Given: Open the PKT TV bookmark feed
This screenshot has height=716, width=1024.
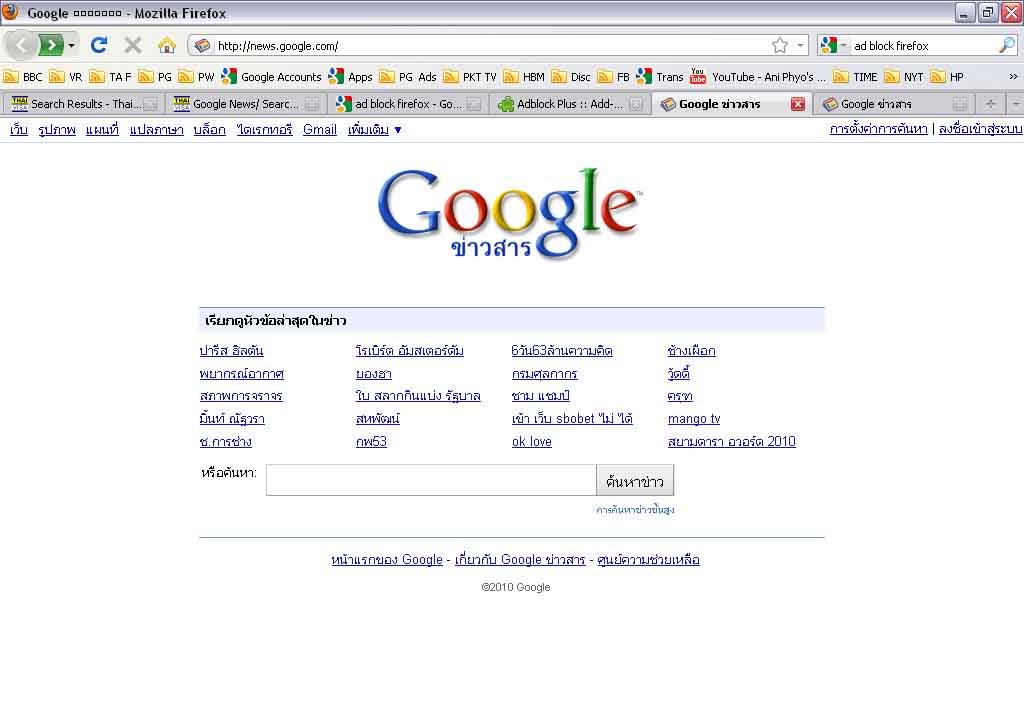Looking at the screenshot, I should click(470, 77).
